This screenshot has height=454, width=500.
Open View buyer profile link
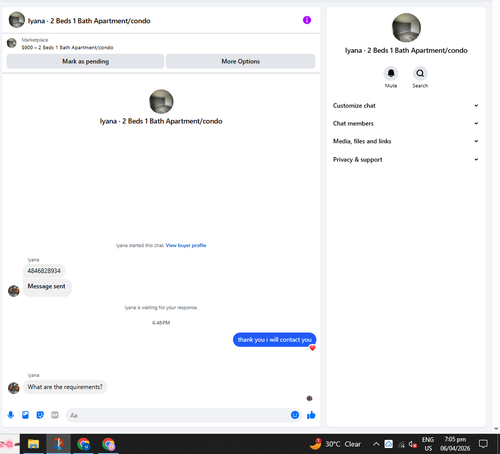click(x=186, y=245)
